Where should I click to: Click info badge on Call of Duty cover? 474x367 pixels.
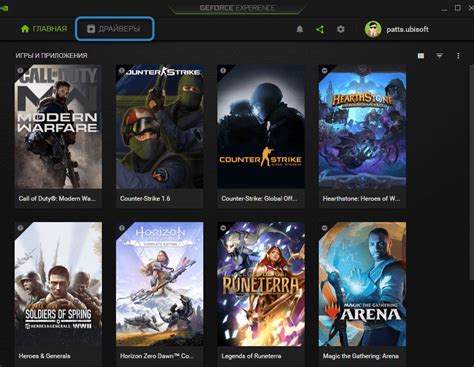click(x=20, y=71)
